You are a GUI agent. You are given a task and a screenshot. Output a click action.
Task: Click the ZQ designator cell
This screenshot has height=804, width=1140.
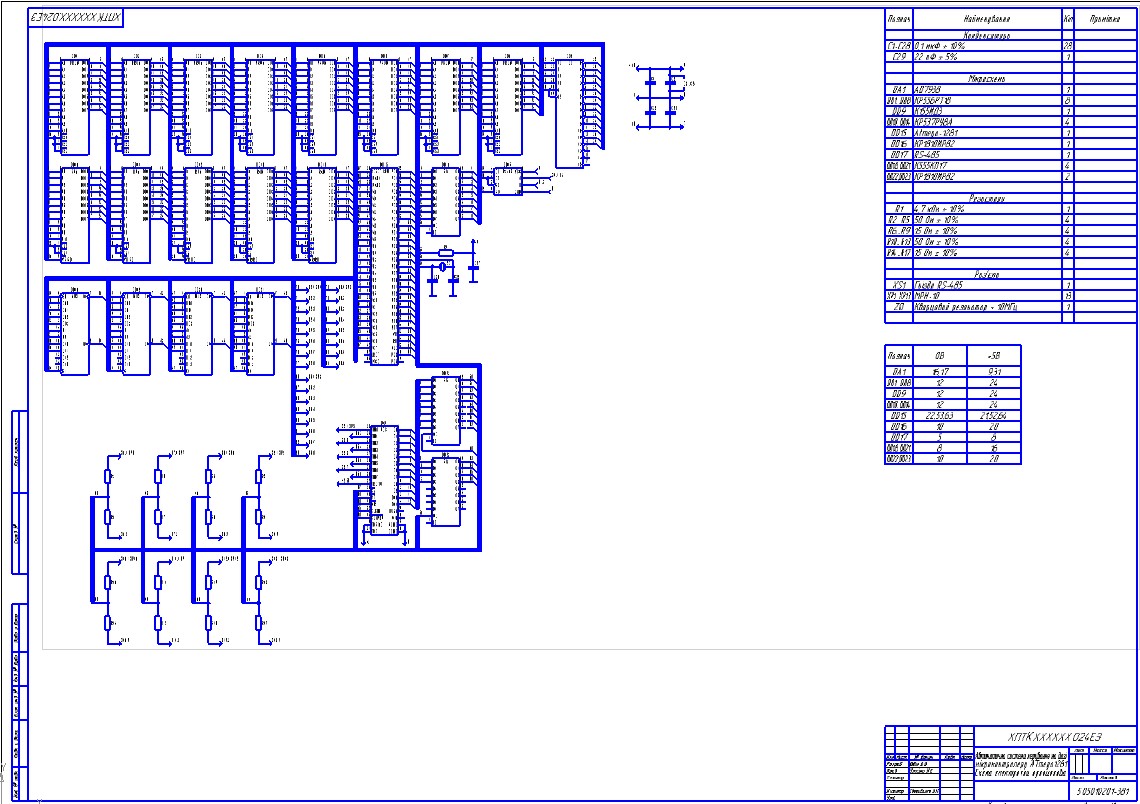[899, 307]
